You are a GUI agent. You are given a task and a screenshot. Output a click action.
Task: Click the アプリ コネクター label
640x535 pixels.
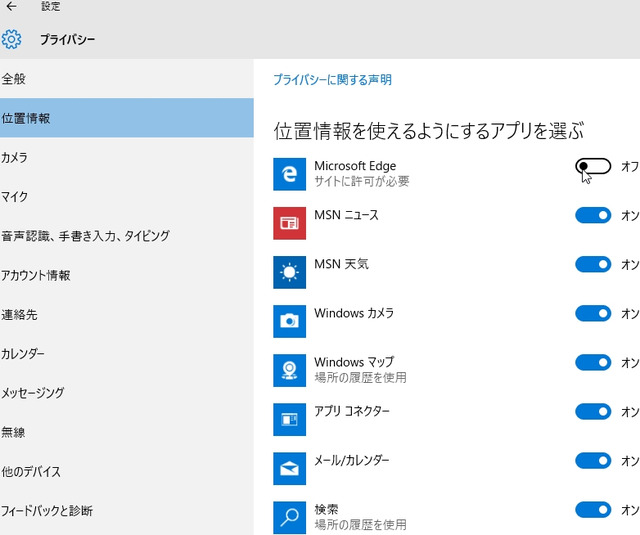[x=352, y=411]
